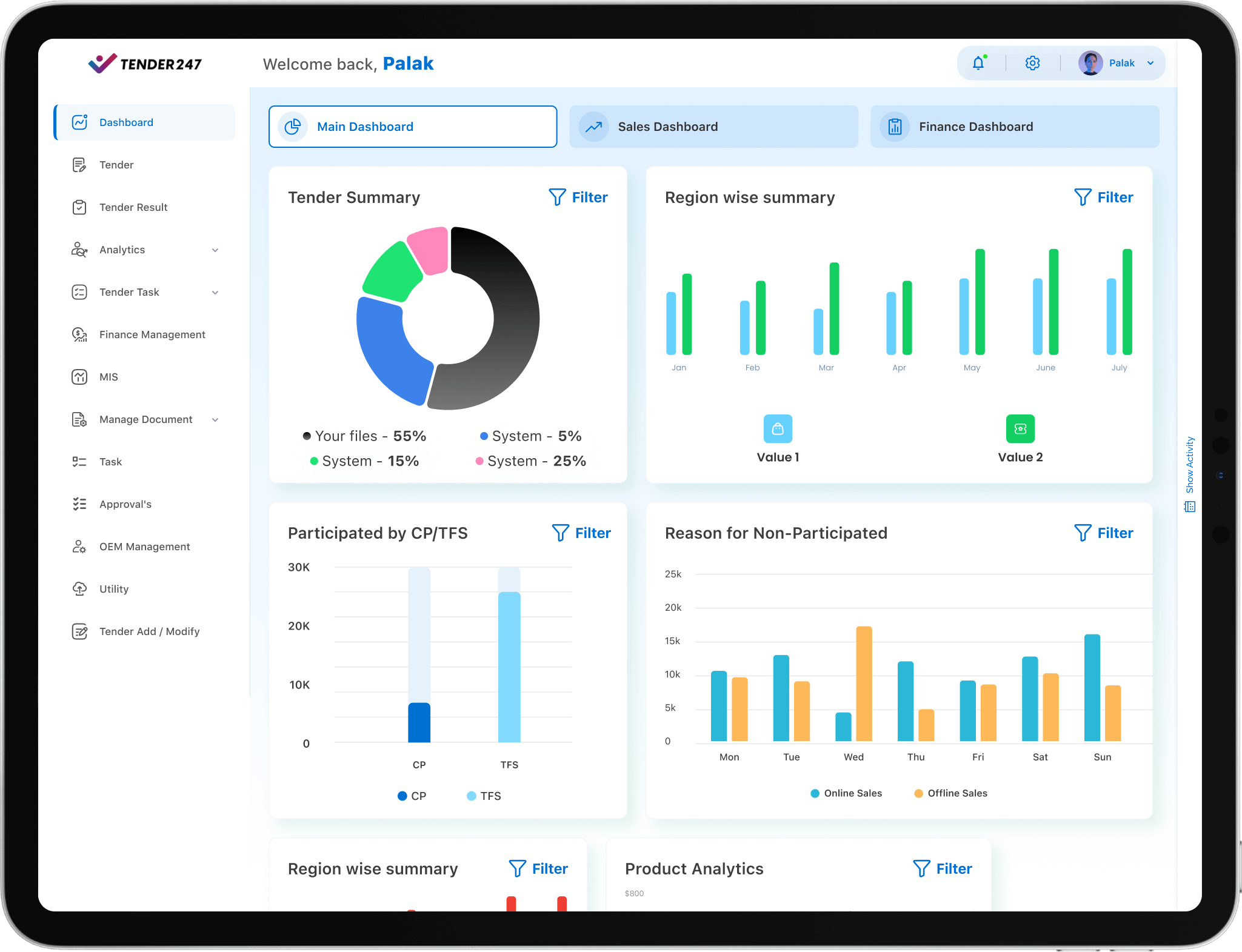Open settings gear icon in header
This screenshot has height=952, width=1242.
tap(1032, 63)
